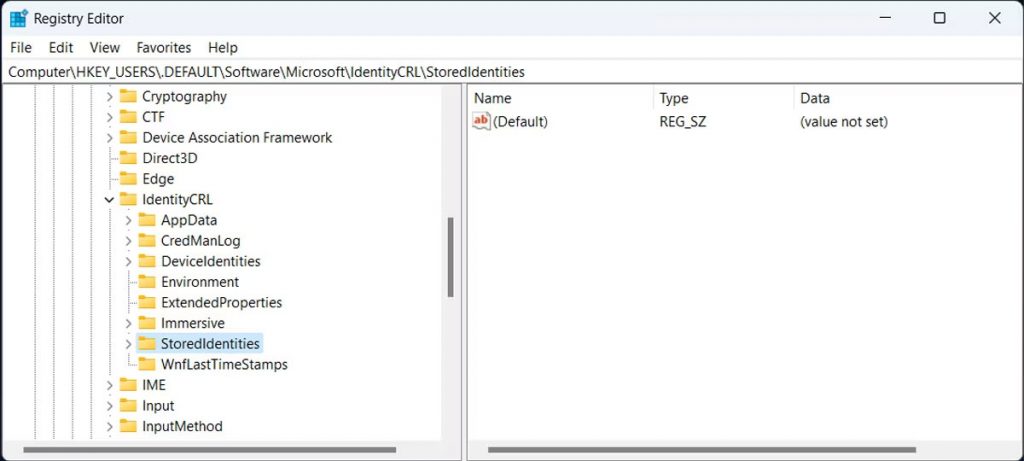Screen dimensions: 1024x461
Task: Click the Direct3D folder icon
Action: [x=127, y=158]
